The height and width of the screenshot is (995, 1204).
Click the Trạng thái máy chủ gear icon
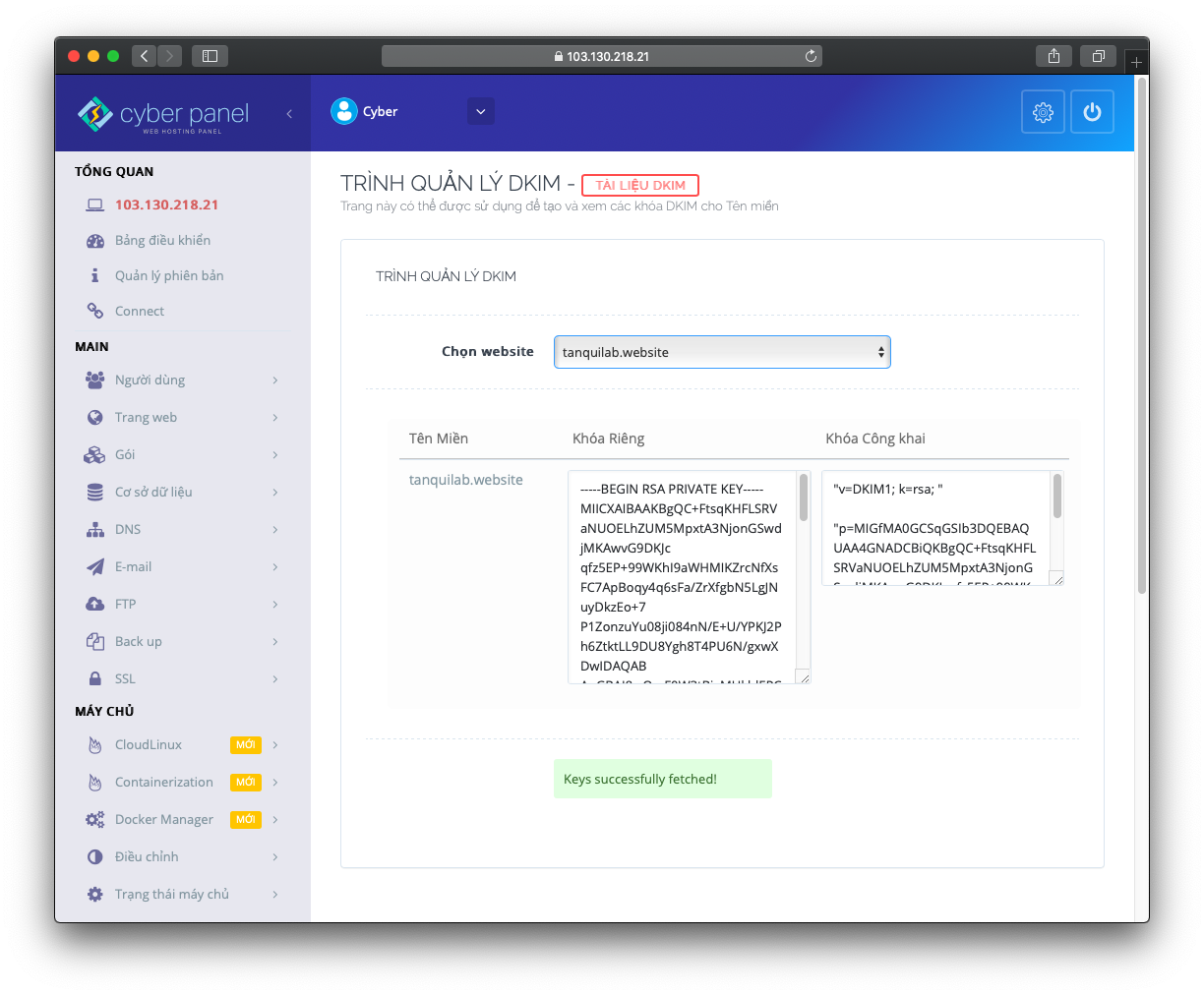pos(95,895)
